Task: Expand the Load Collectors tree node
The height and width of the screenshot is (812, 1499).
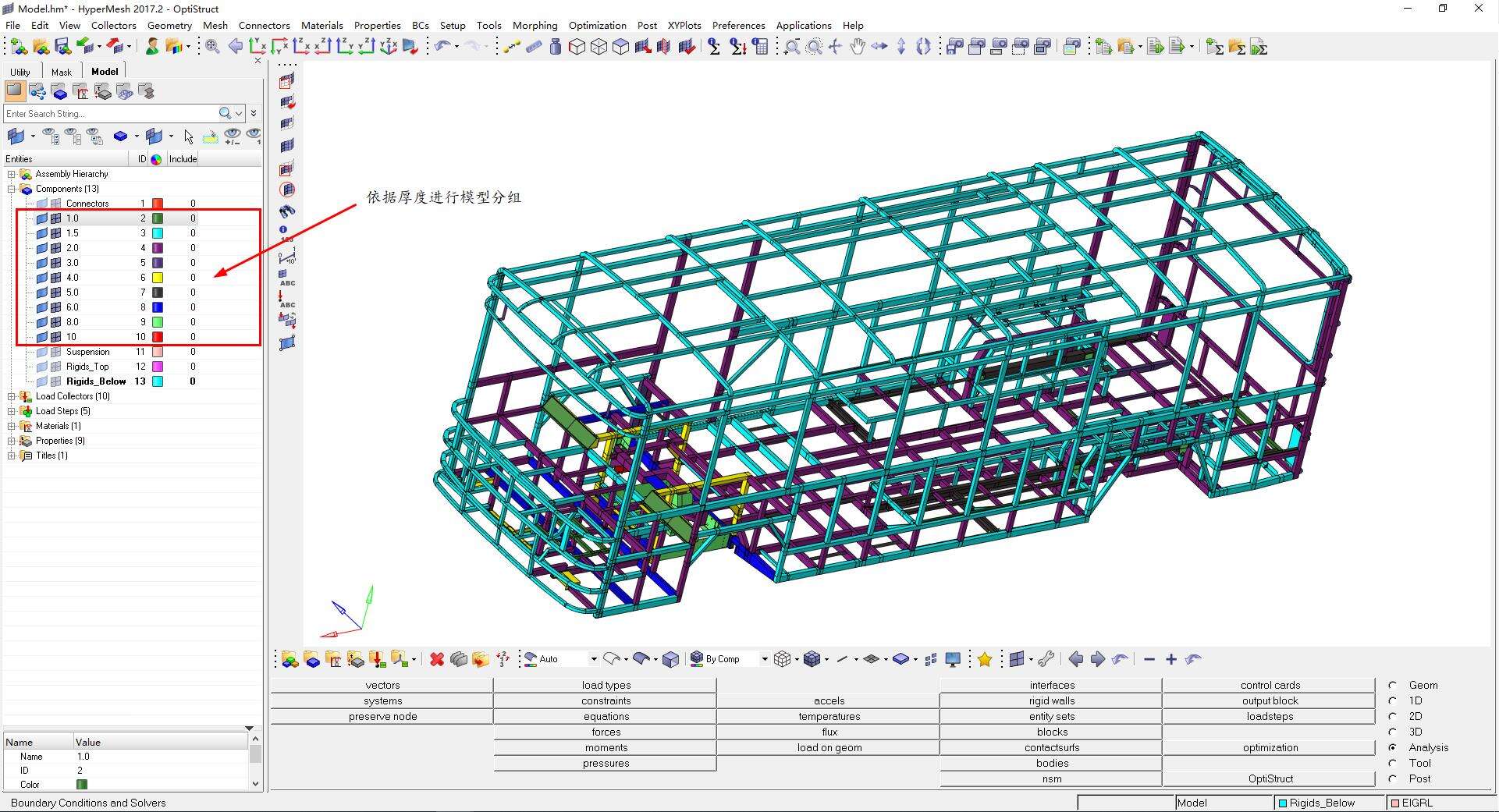Action: coord(12,396)
